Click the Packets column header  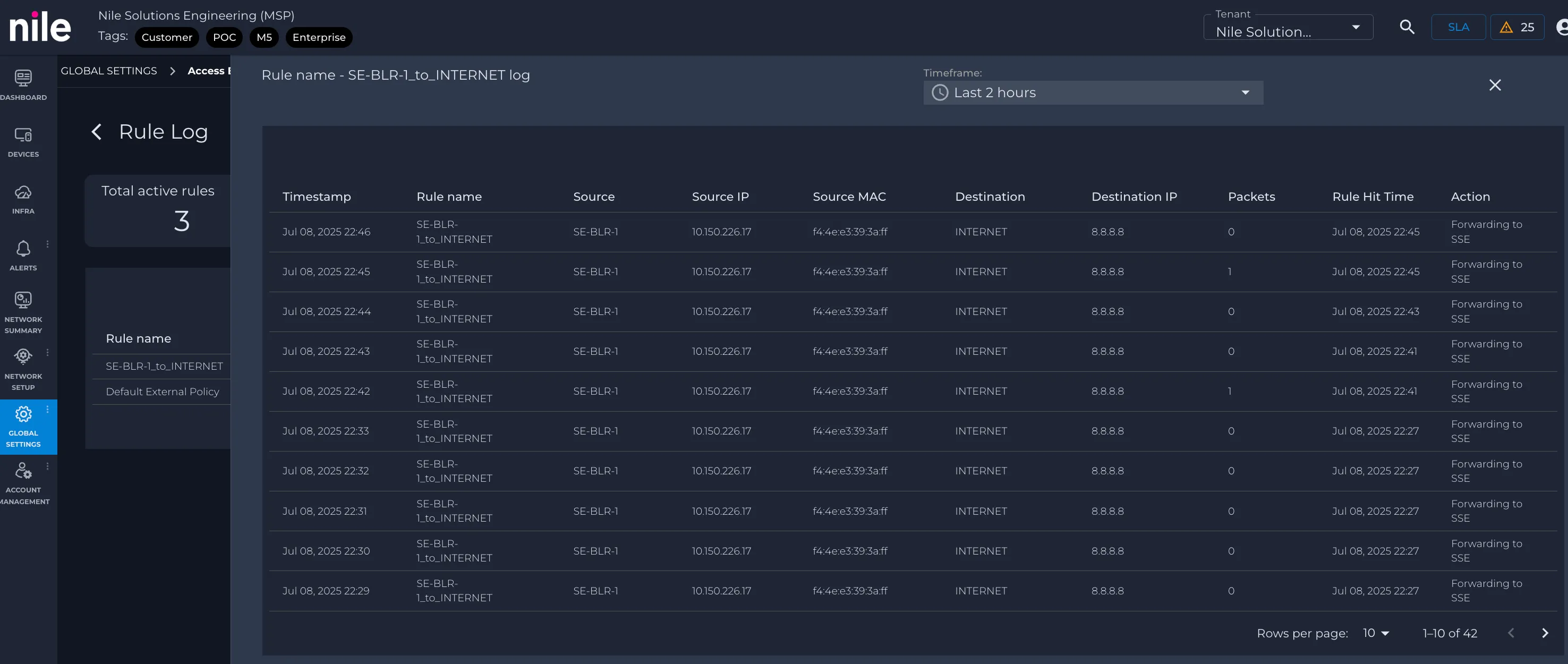coord(1251,197)
